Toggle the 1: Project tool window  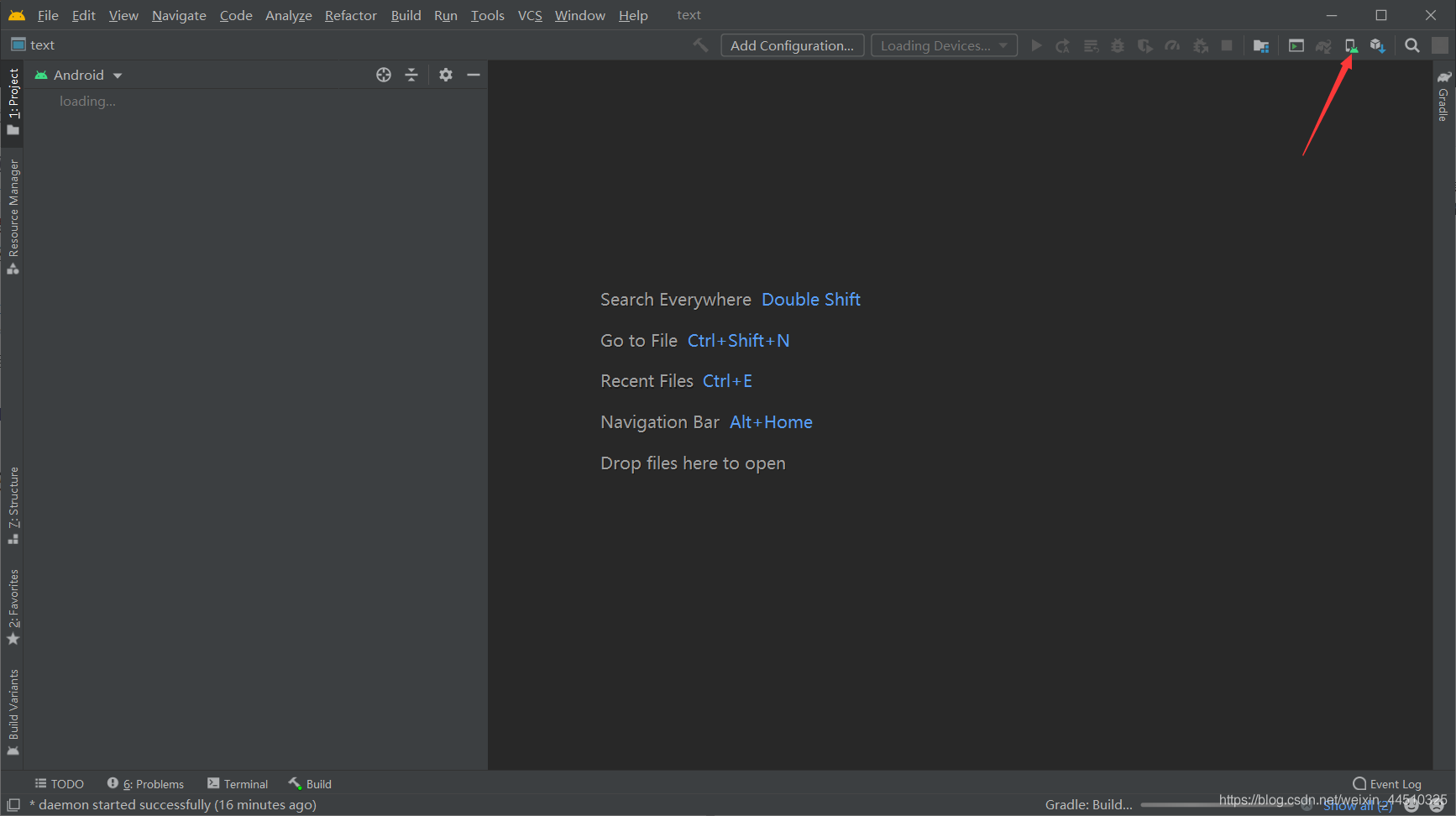pos(13,102)
